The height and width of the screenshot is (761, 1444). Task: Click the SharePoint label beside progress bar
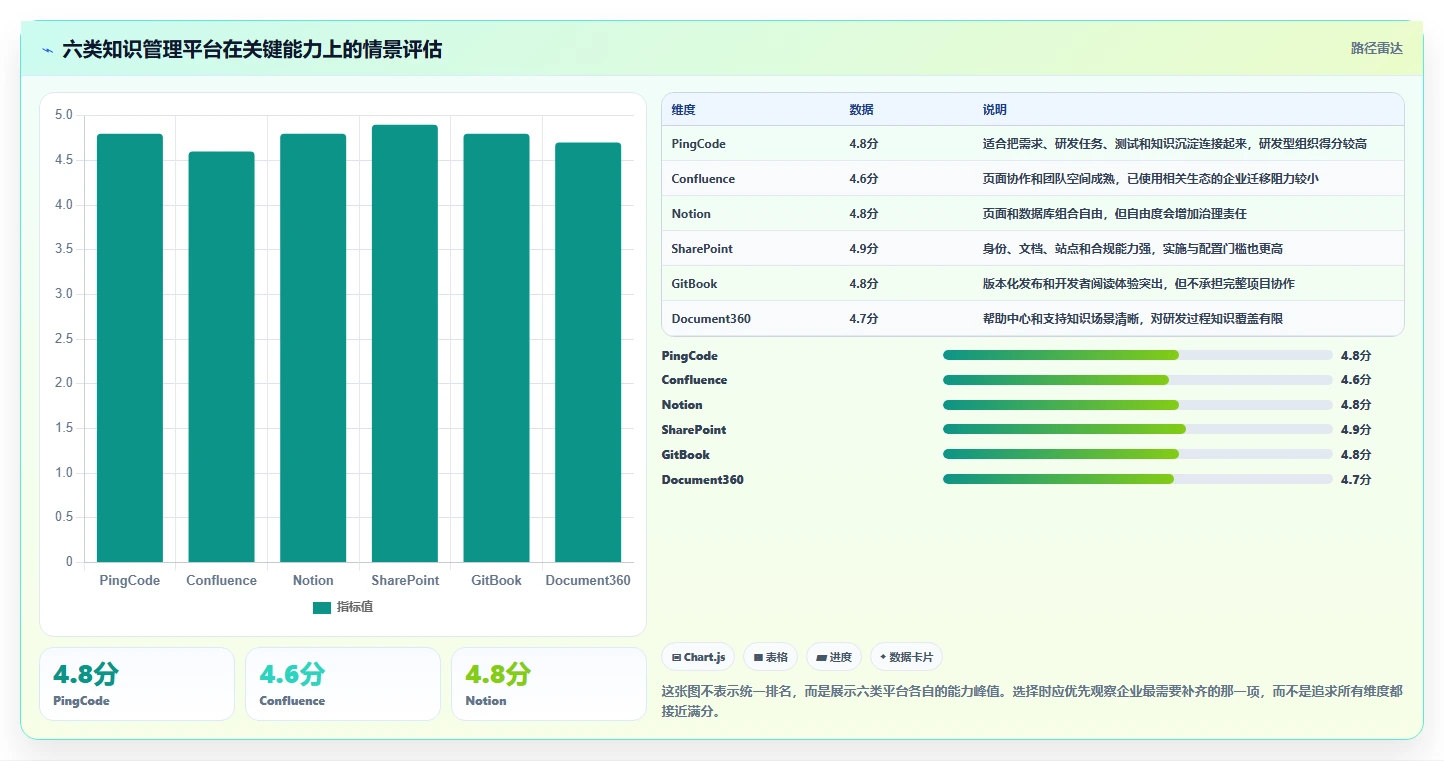click(694, 430)
